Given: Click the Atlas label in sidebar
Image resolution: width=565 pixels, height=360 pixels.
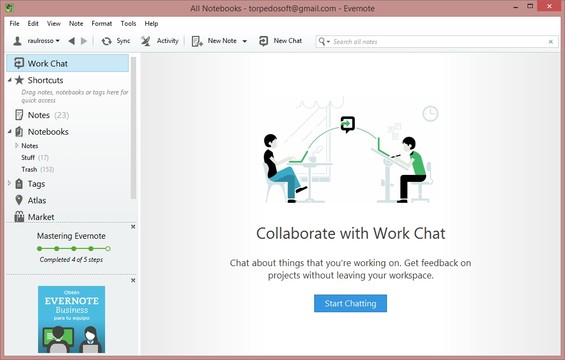Looking at the screenshot, I should pos(37,200).
